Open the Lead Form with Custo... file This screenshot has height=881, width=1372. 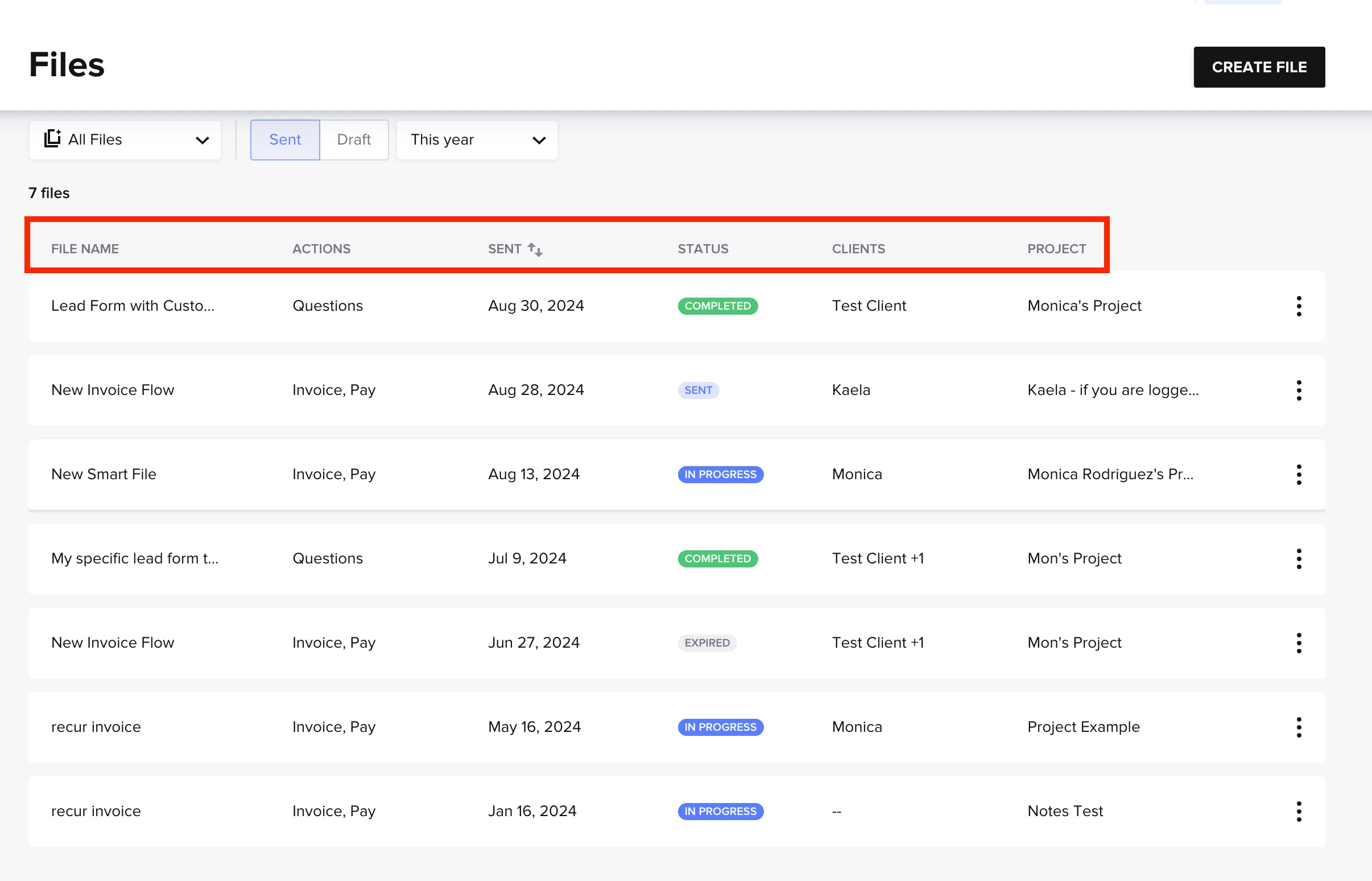coord(133,306)
